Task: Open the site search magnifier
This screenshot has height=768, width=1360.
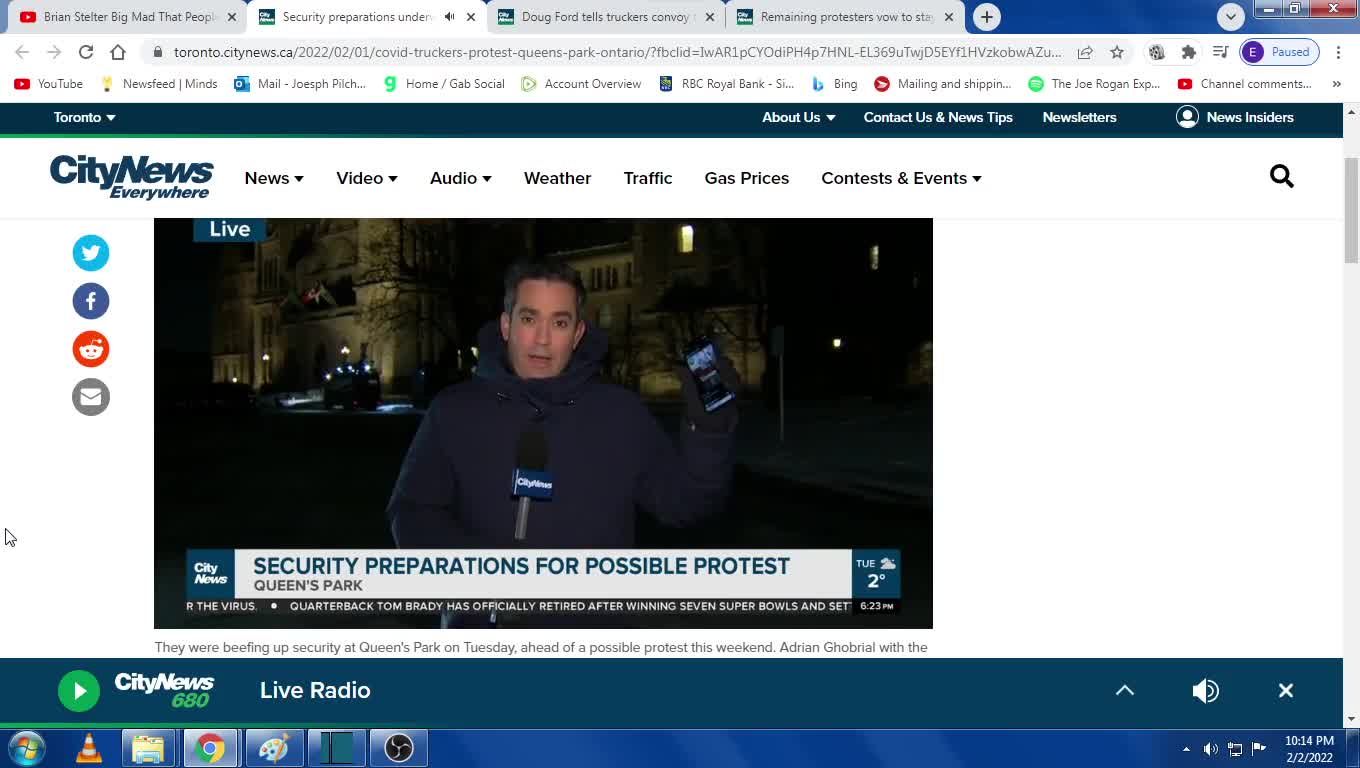Action: (x=1282, y=177)
